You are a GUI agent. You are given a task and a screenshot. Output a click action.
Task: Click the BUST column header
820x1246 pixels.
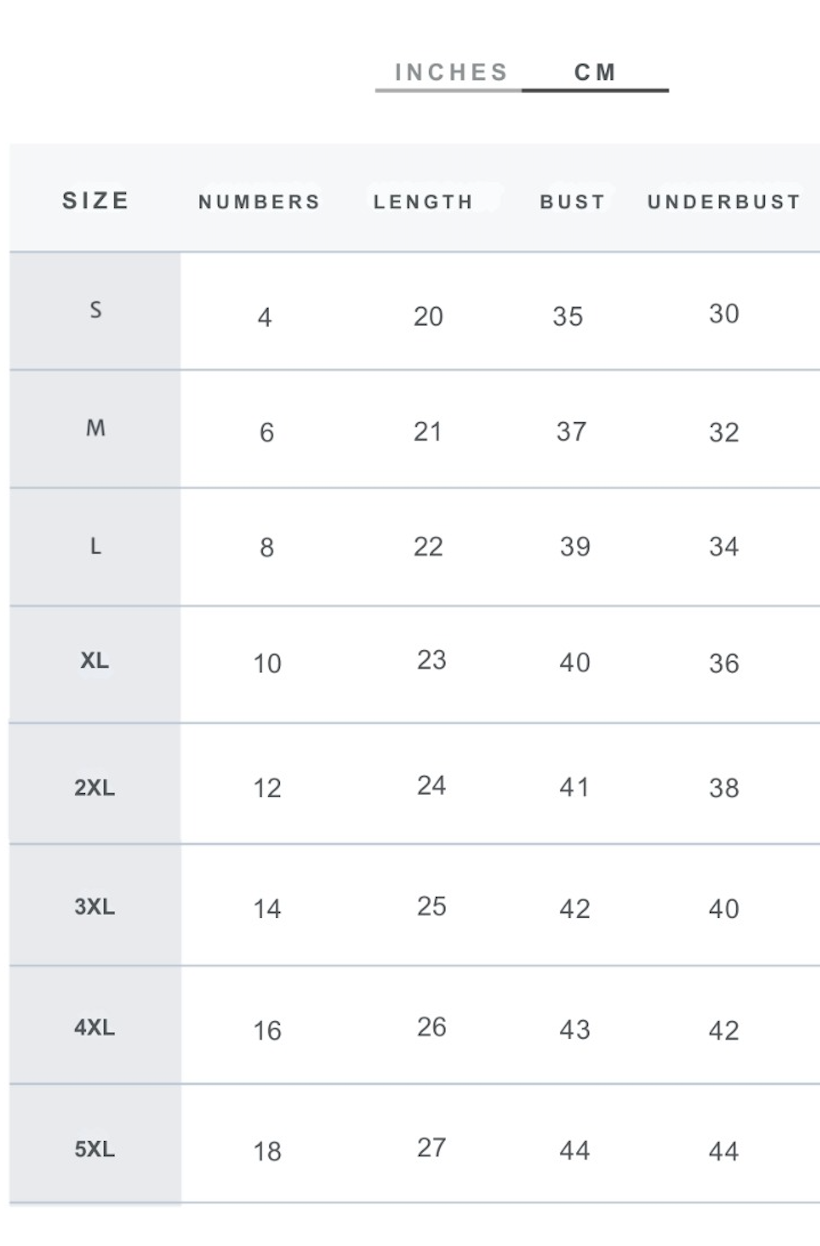click(x=572, y=202)
